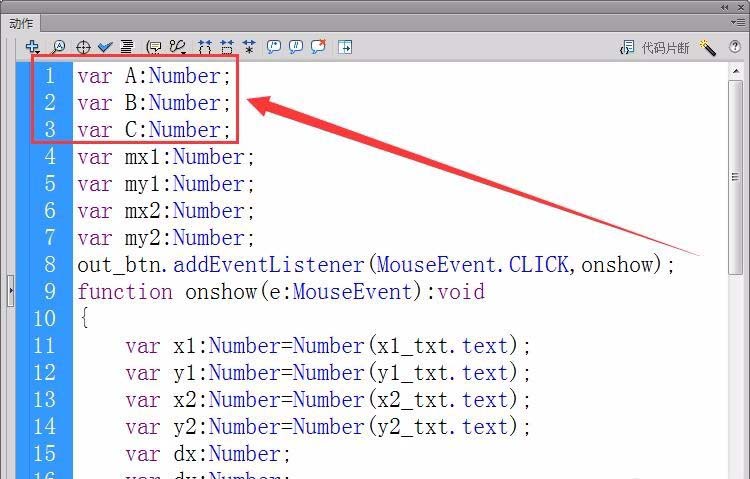Image resolution: width=750 pixels, height=479 pixels.
Task: Toggle the show/hide toolbox icon
Action: (345, 47)
